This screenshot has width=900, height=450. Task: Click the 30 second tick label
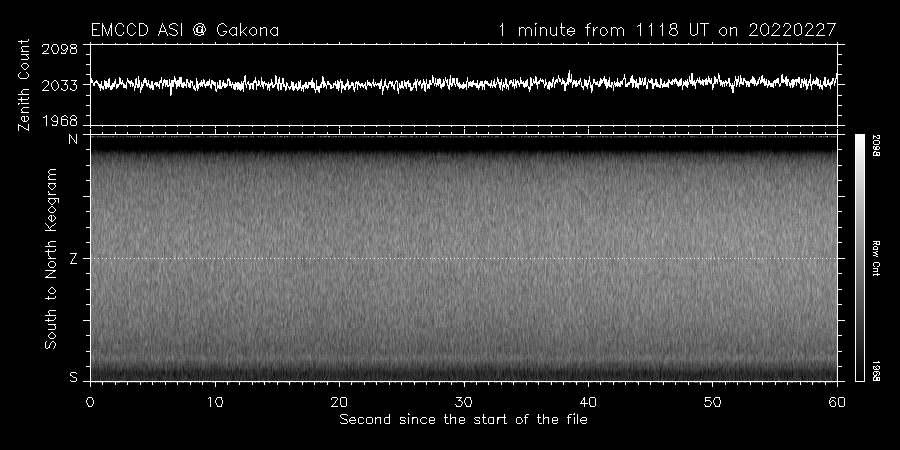click(464, 402)
